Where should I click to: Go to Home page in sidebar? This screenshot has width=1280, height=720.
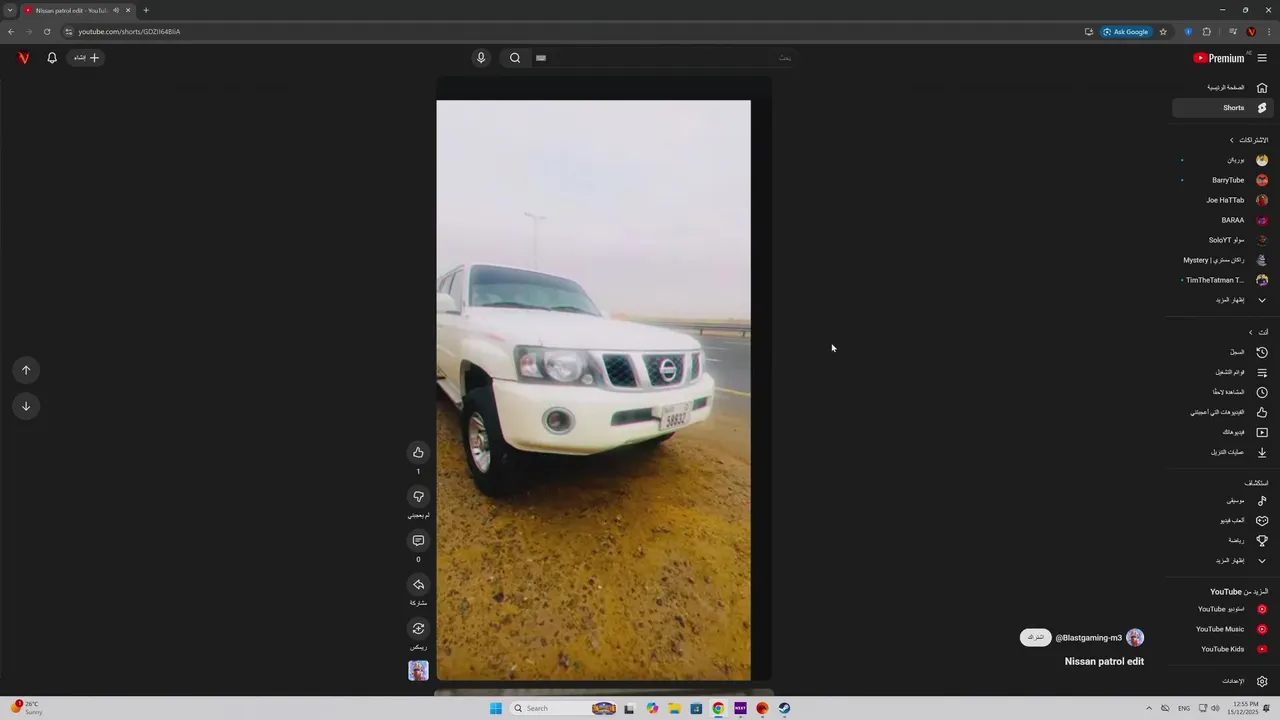pos(1221,88)
